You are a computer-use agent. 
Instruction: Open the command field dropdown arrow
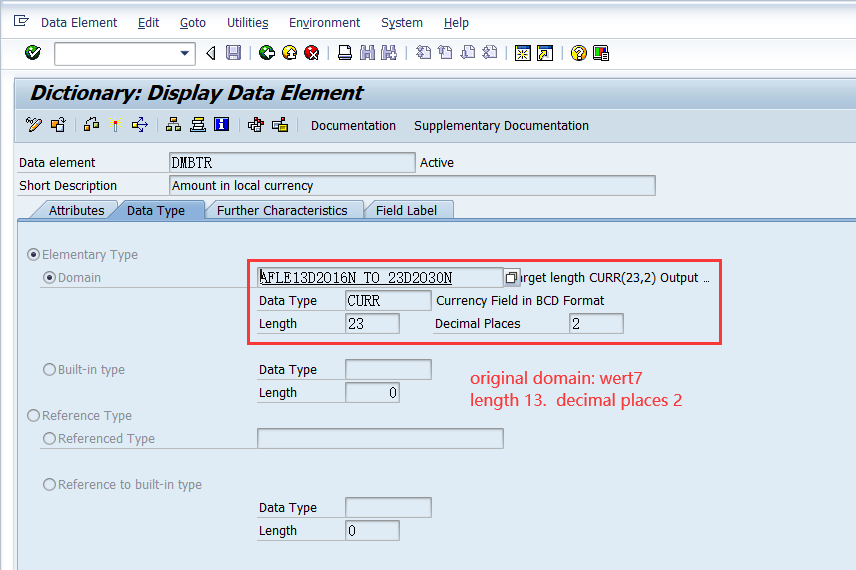tap(185, 54)
